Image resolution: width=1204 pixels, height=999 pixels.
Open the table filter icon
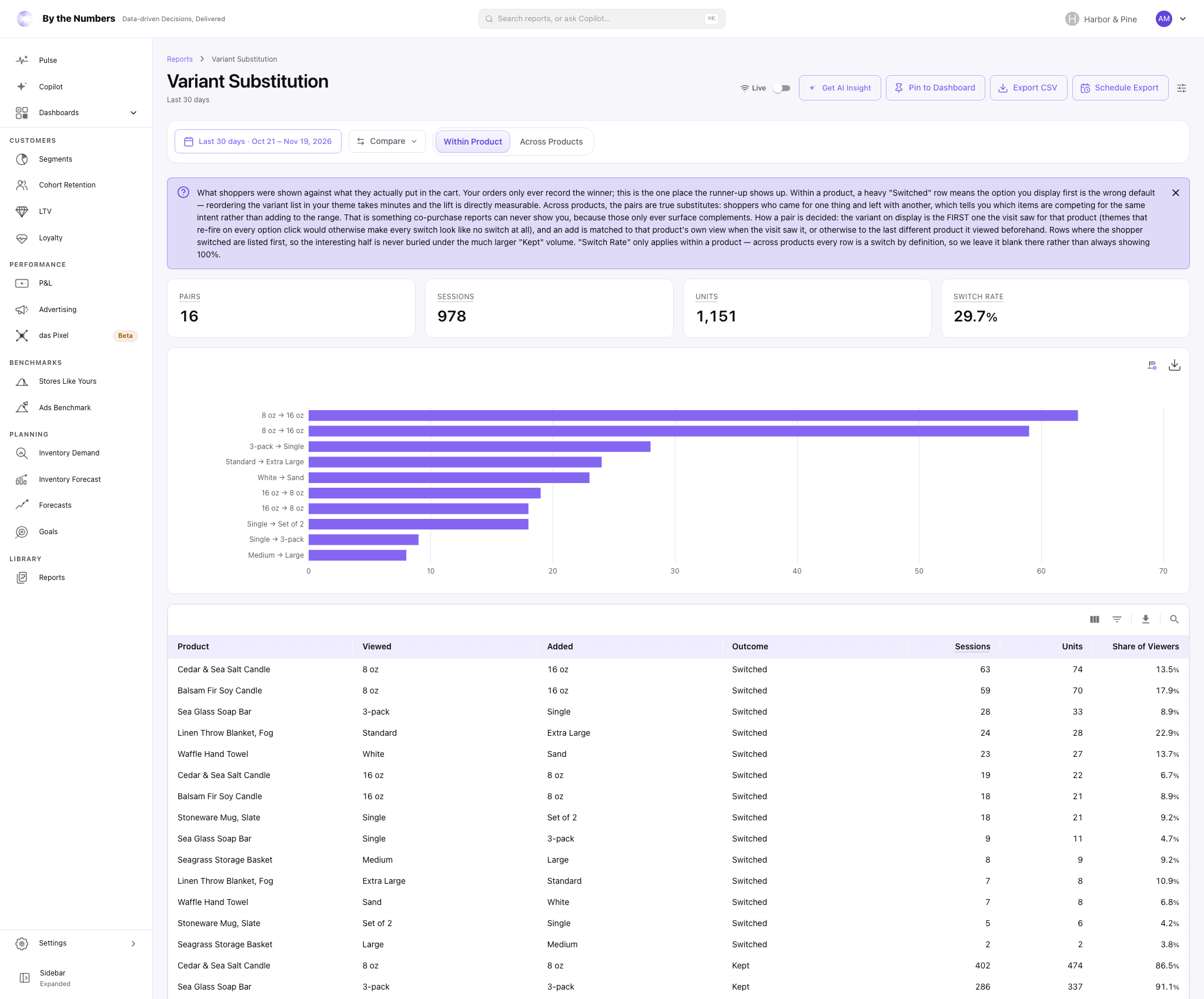[1116, 619]
